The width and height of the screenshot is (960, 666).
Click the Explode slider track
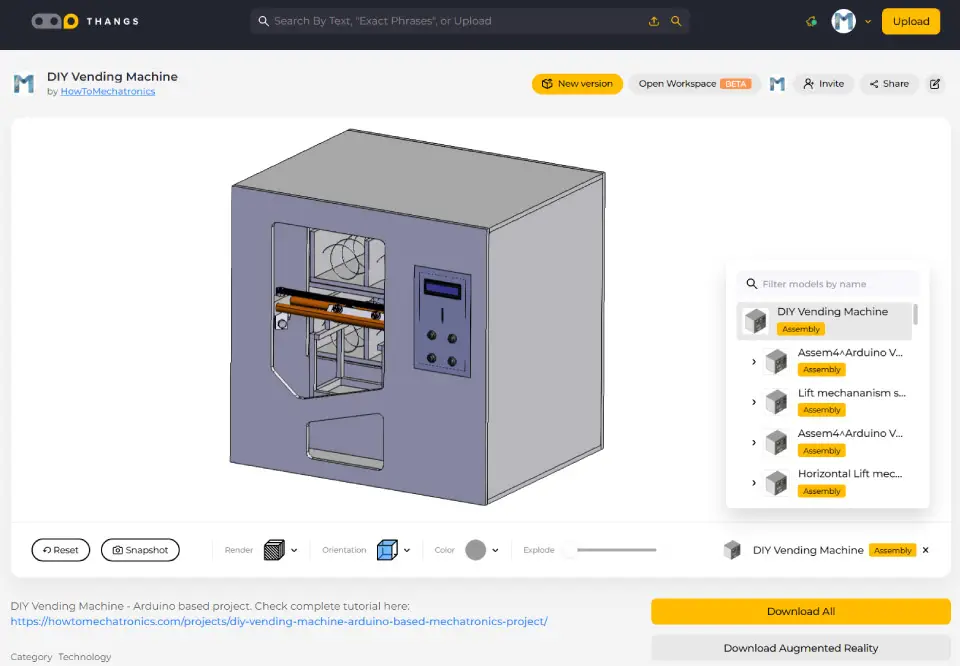point(615,550)
